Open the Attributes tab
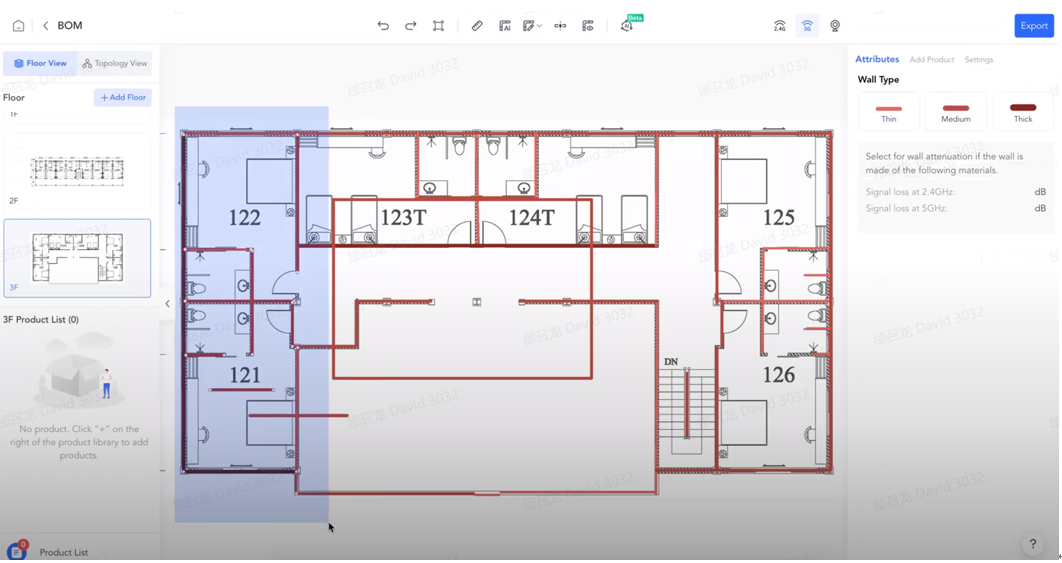 877,59
